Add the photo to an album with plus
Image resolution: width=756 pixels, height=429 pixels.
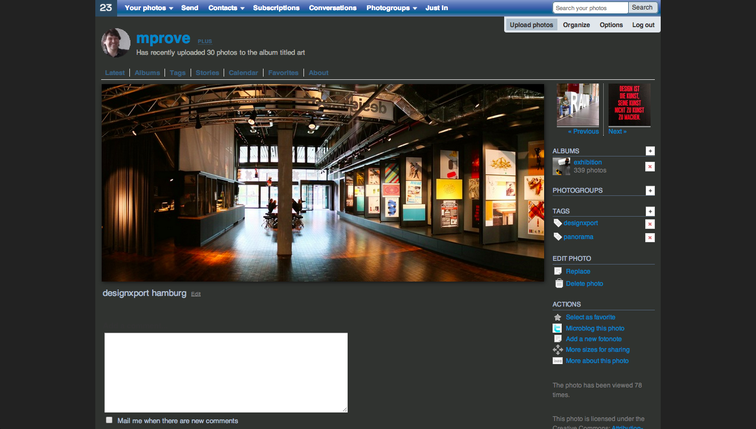[x=650, y=151]
